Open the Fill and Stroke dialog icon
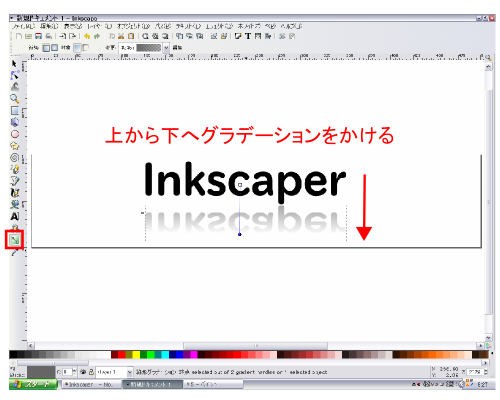This screenshot has width=500, height=400. (x=238, y=36)
